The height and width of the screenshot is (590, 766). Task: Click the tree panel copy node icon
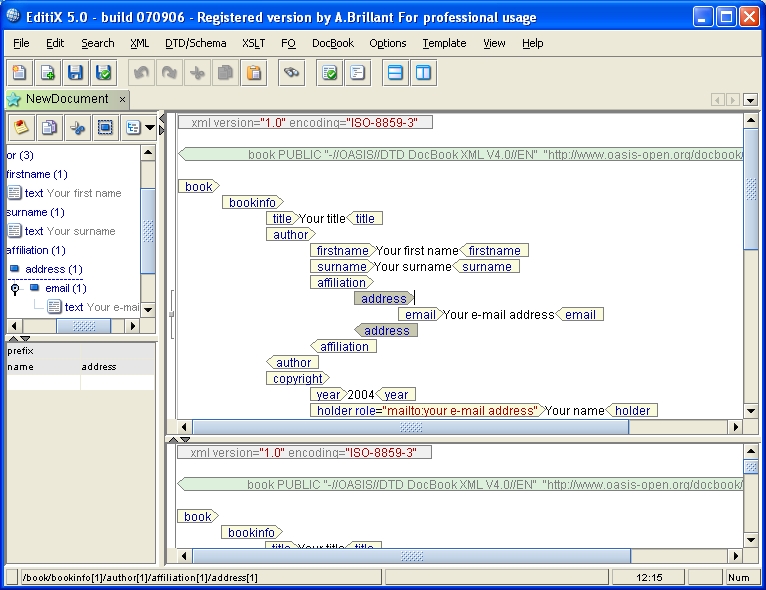(x=49, y=127)
